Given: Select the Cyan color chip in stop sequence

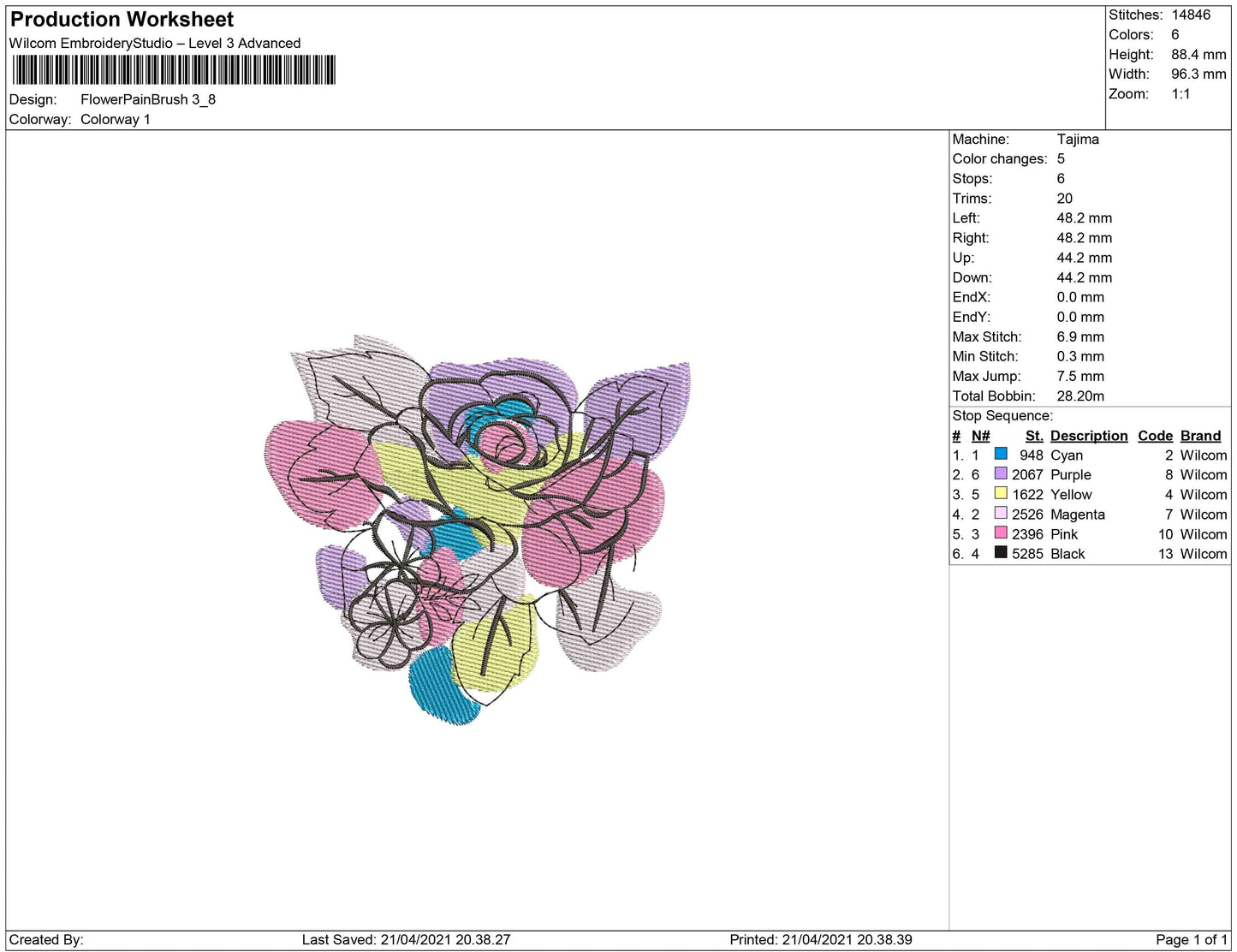Looking at the screenshot, I should tap(1000, 455).
